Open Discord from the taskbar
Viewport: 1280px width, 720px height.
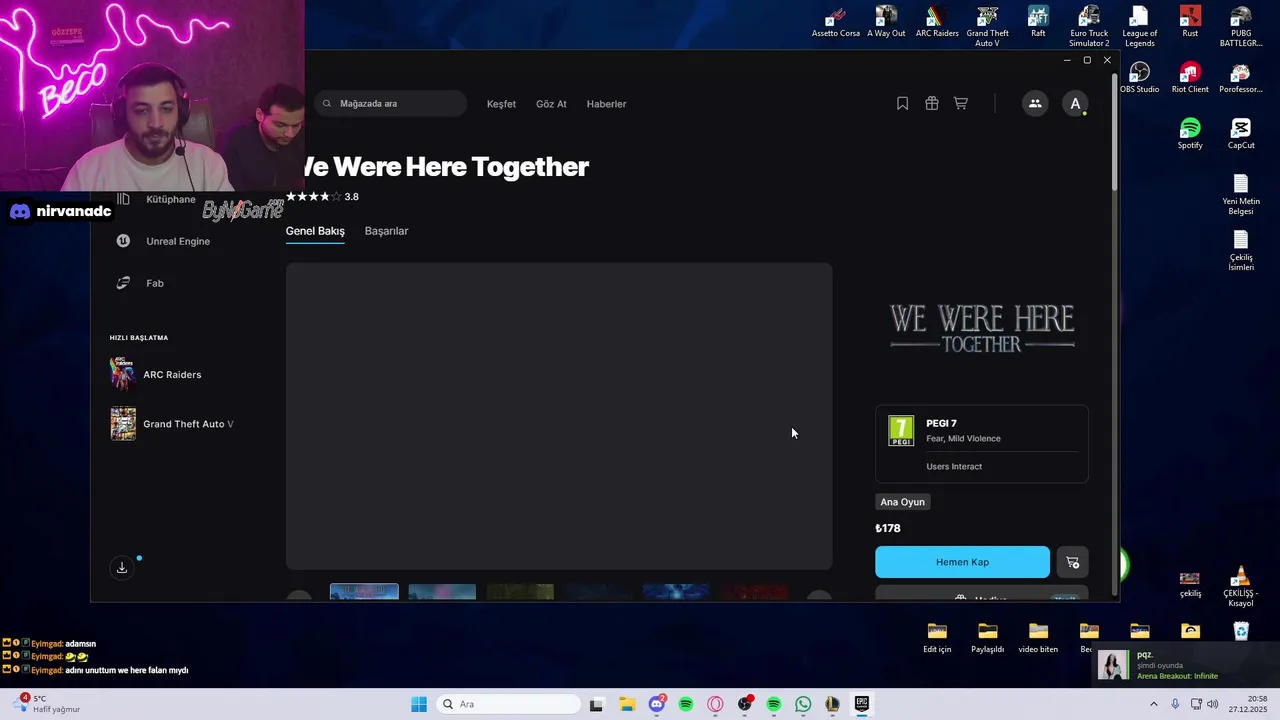coord(657,704)
